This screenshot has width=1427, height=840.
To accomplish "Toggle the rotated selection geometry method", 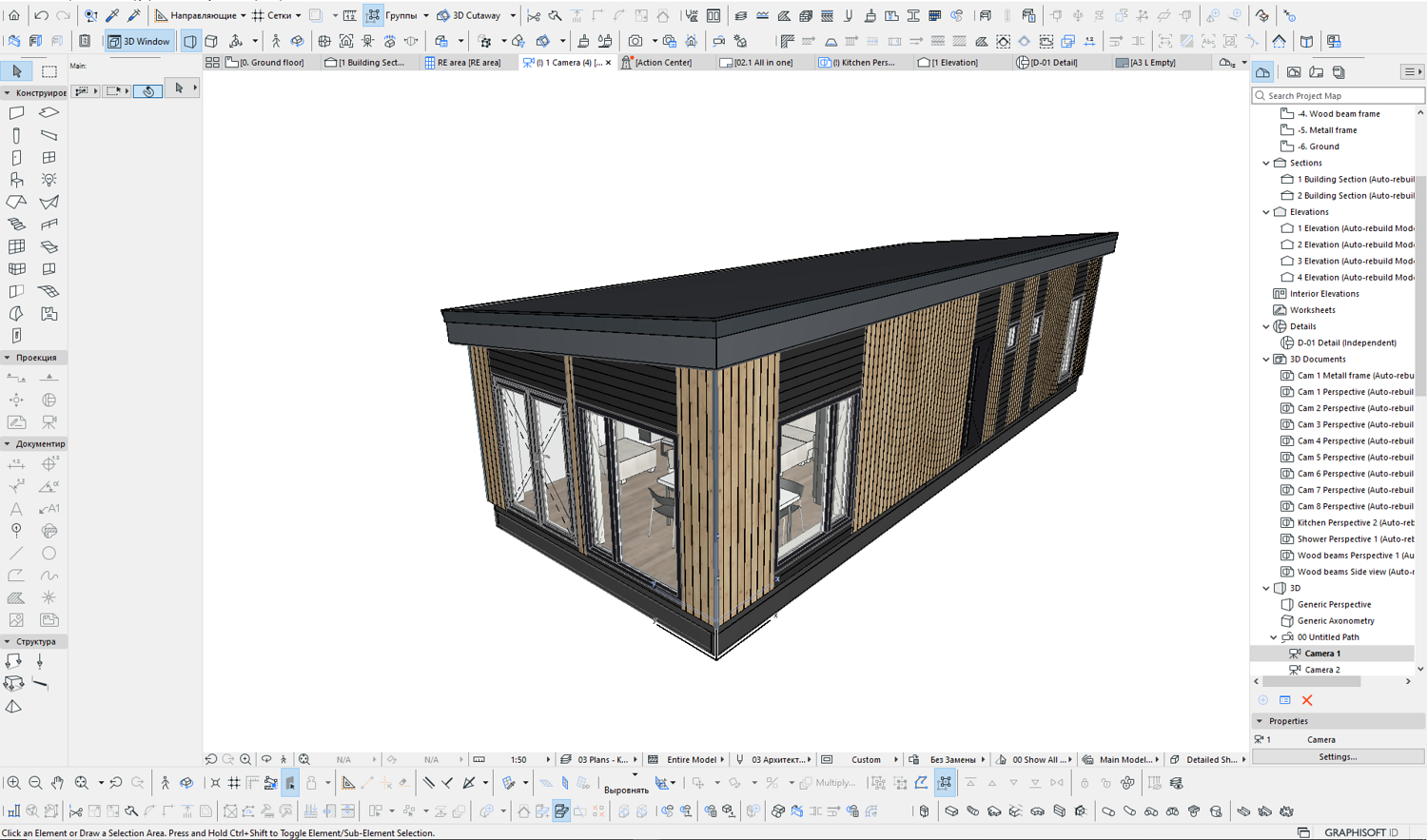I will [x=147, y=91].
